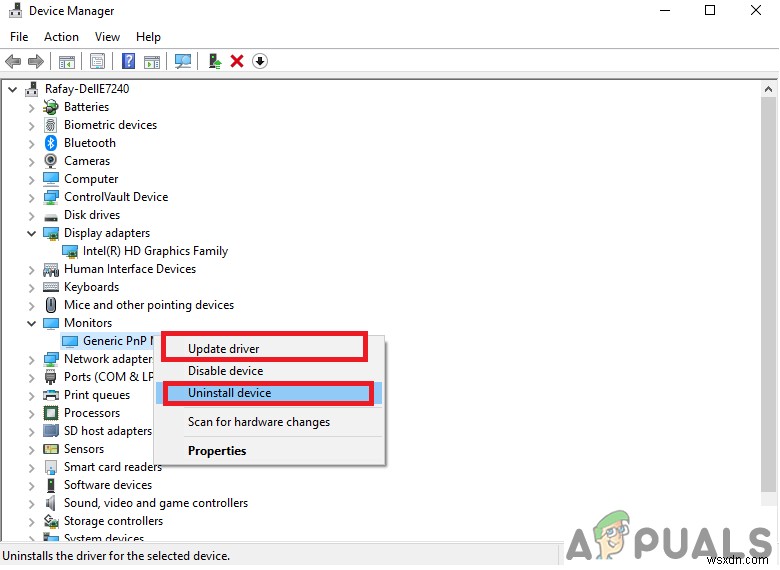Viewport: 780px width, 570px height.
Task: Collapse the Rafay-DellE7240 root node
Action: [12, 90]
